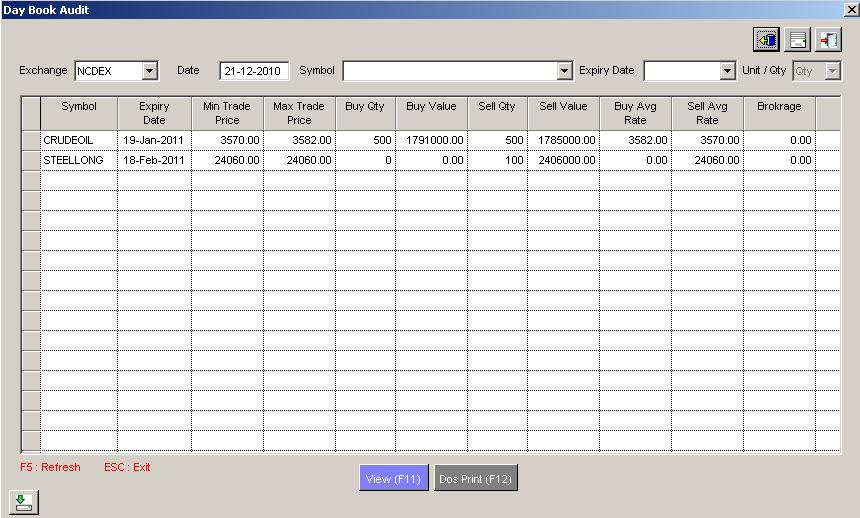Click the Date field showing 21-12-2010
Screen dimensions: 860x518
[254, 71]
